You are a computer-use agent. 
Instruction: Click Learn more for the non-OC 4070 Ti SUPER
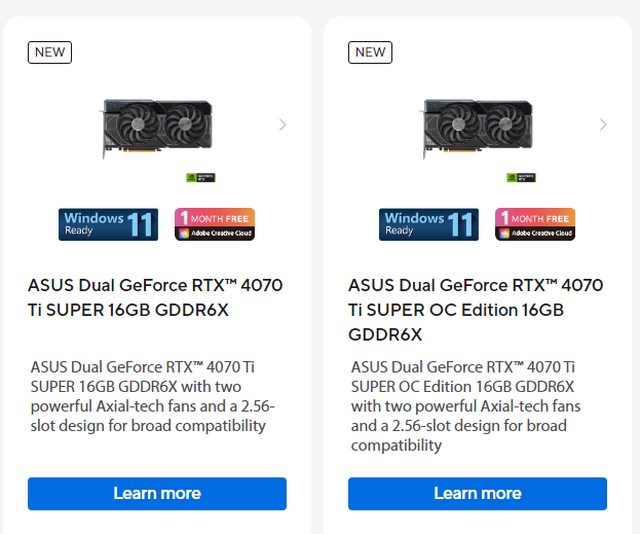(x=157, y=494)
